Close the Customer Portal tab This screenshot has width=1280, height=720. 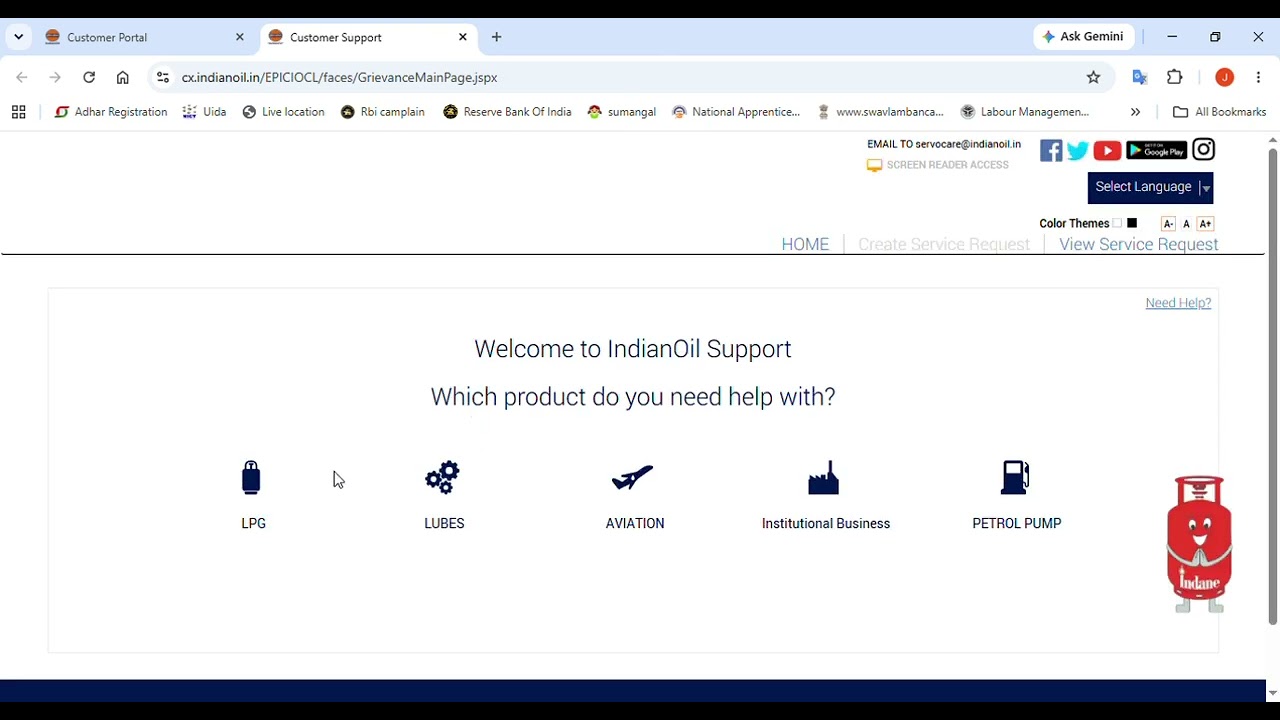click(239, 37)
